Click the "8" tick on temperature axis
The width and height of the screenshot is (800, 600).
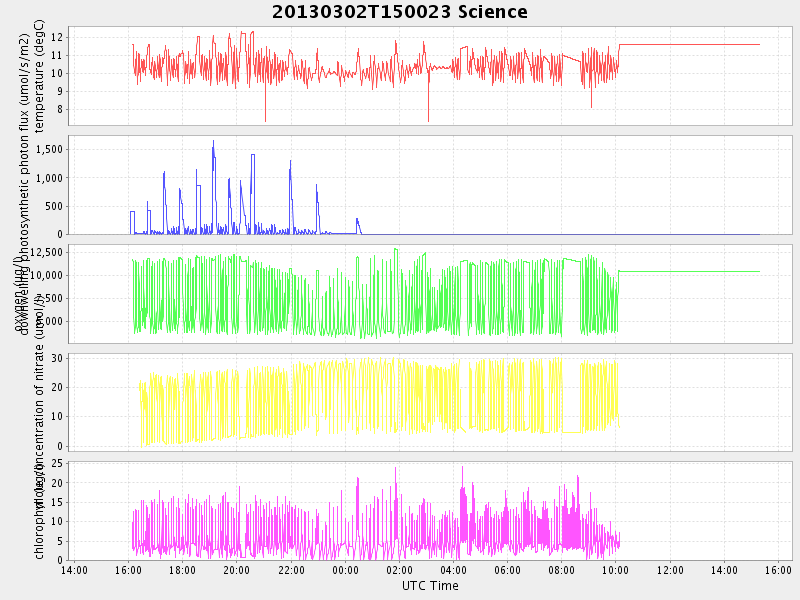(60, 109)
